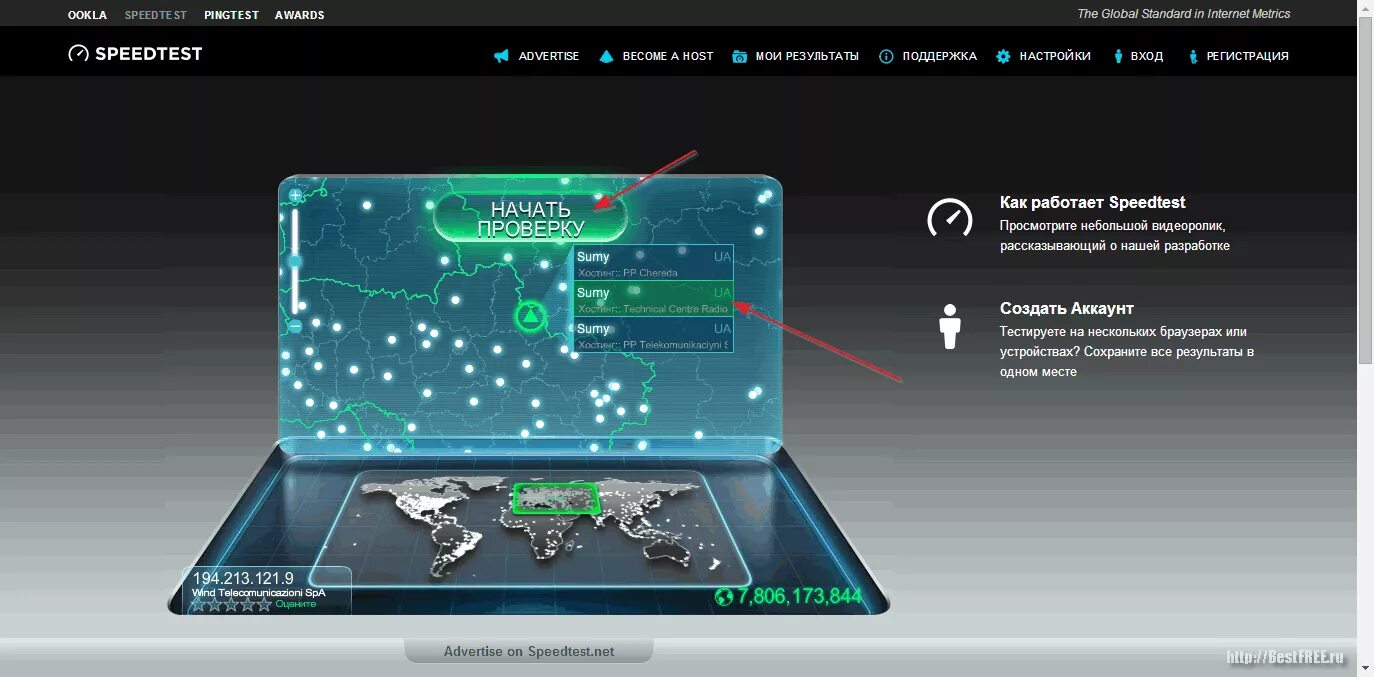Viewport: 1374px width, 677px height.
Task: Click the person icon beside Создать Аккаунт
Action: coord(950,327)
